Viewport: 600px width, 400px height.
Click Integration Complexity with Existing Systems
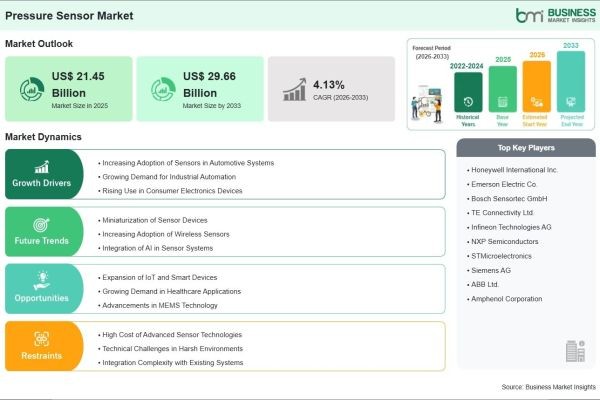click(171, 362)
